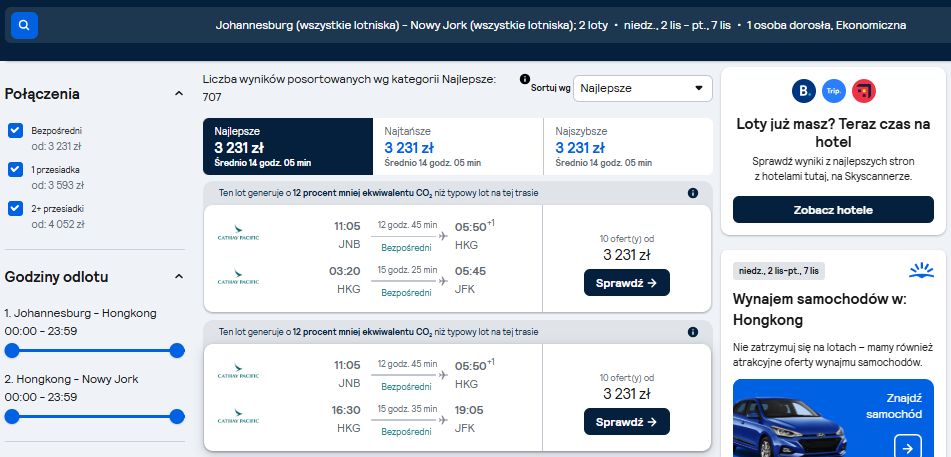The width and height of the screenshot is (951, 457).
Task: Click the Trip.com round logo icon
Action: point(834,91)
